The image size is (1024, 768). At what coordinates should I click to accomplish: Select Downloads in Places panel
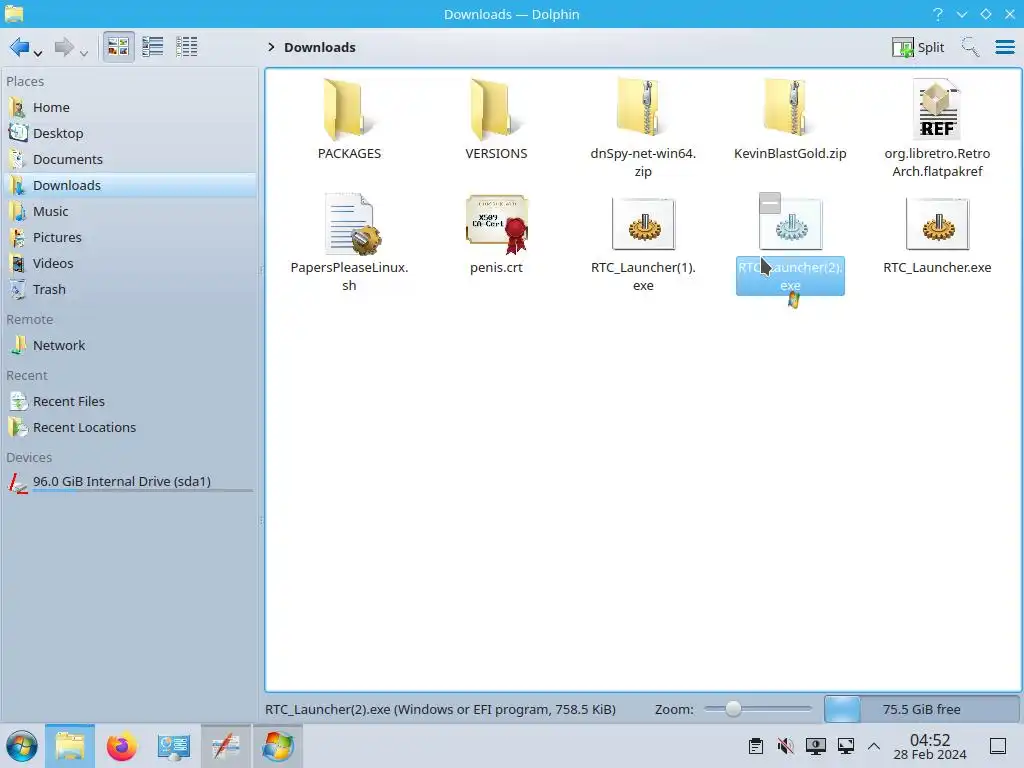click(x=130, y=185)
